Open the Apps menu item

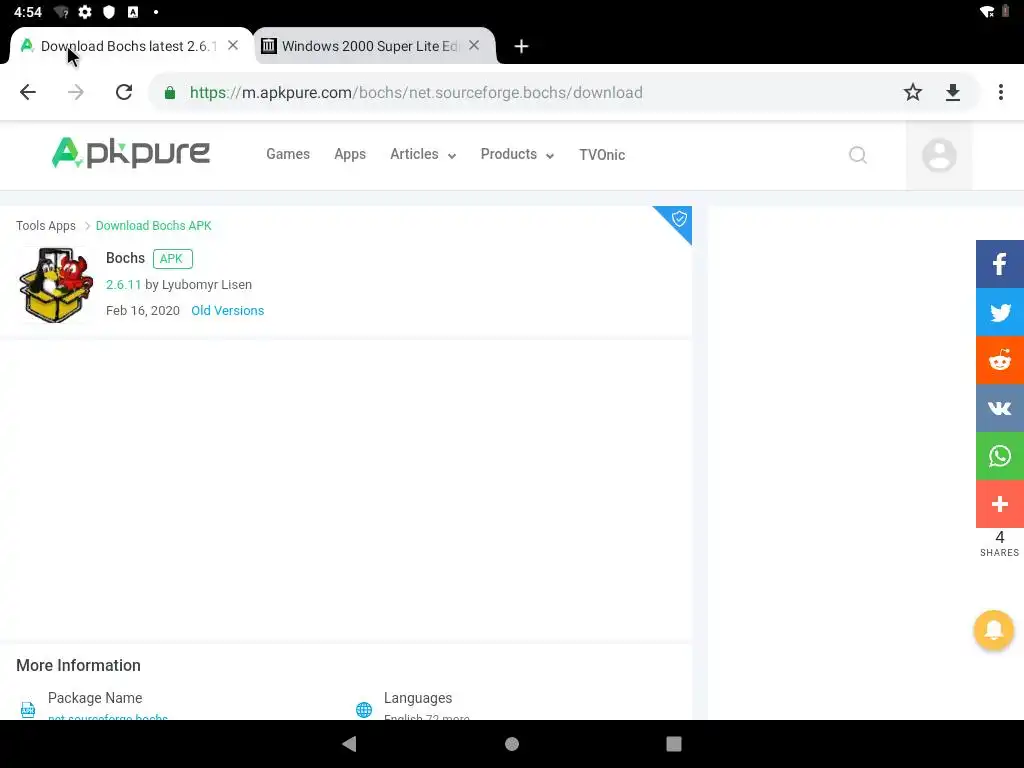(x=350, y=154)
